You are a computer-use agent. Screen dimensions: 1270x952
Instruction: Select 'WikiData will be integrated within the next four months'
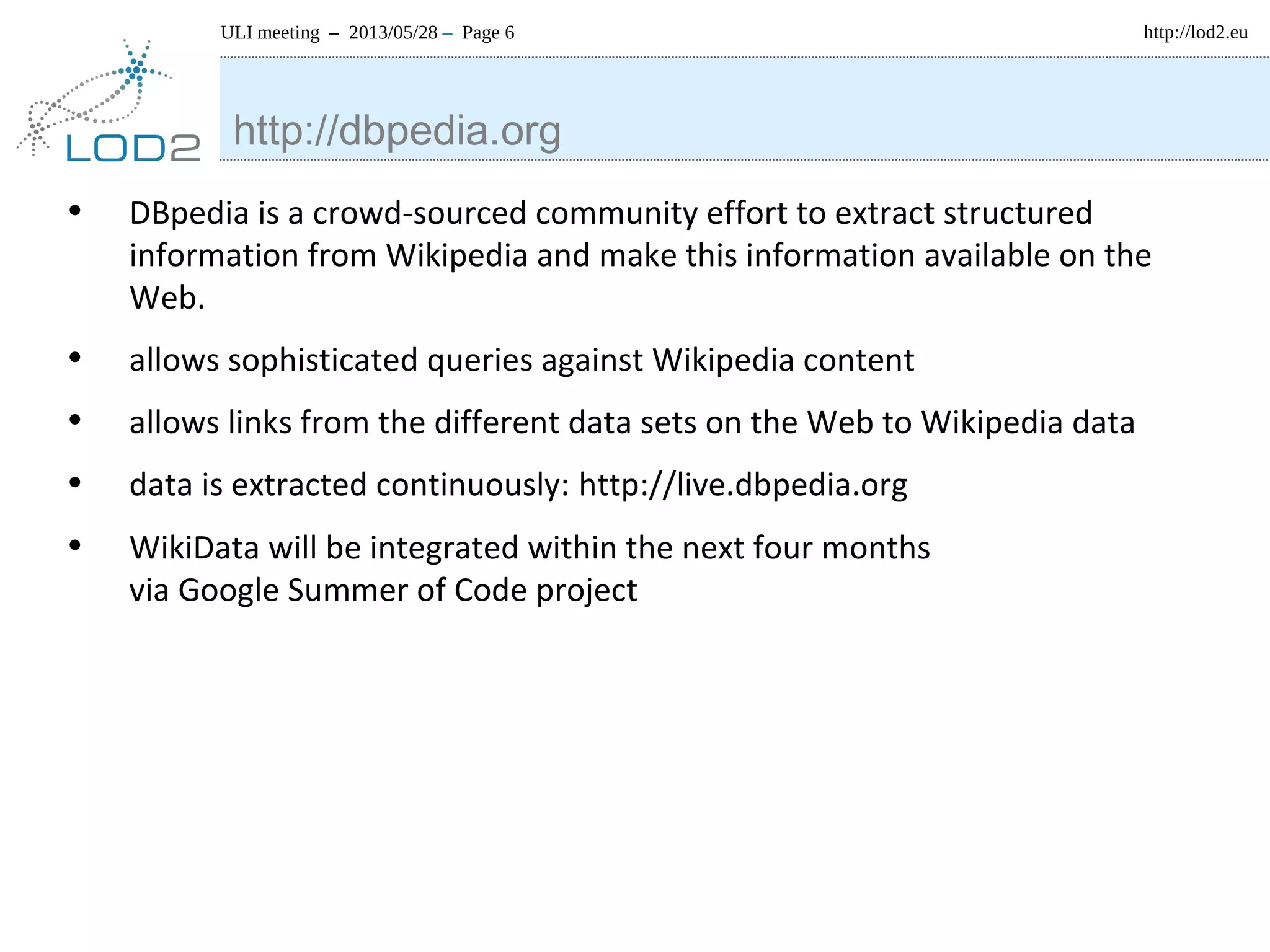[x=530, y=548]
